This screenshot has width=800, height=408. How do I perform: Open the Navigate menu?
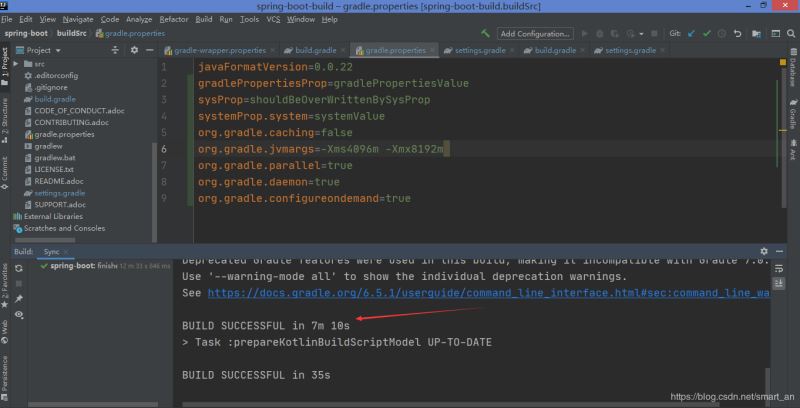[78, 19]
